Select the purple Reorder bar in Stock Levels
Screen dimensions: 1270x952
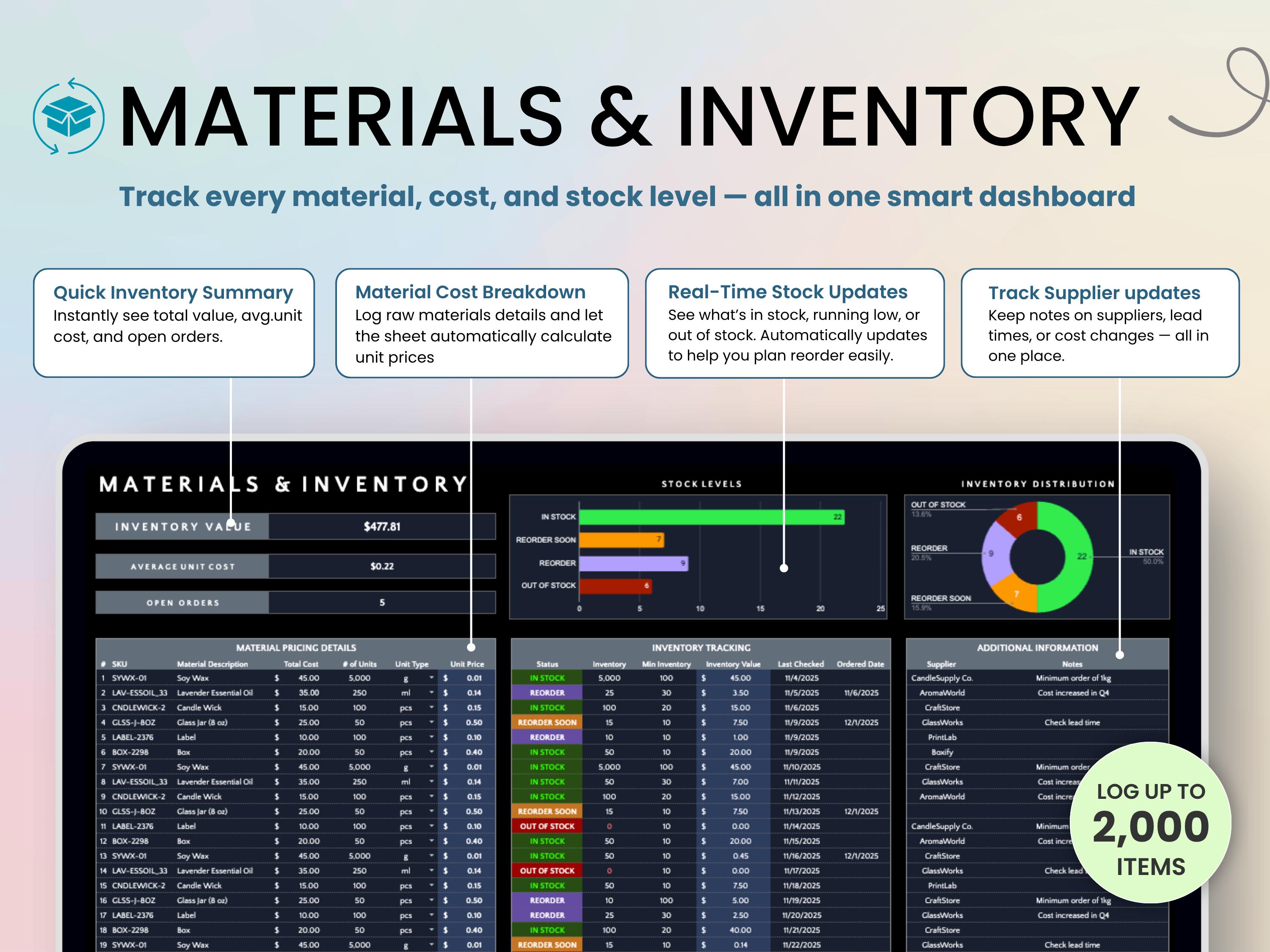click(x=633, y=563)
